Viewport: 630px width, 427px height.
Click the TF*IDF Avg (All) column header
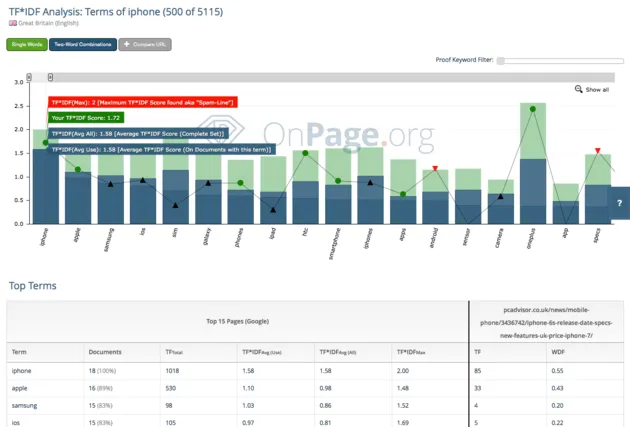click(x=338, y=352)
